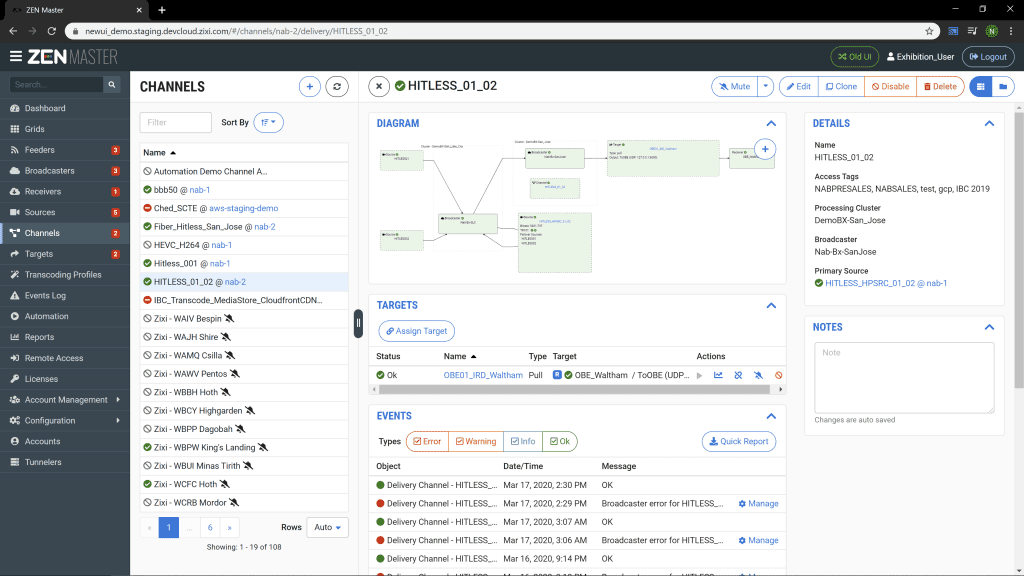
Task: Click the sidebar search magnifier icon
Action: [112, 84]
